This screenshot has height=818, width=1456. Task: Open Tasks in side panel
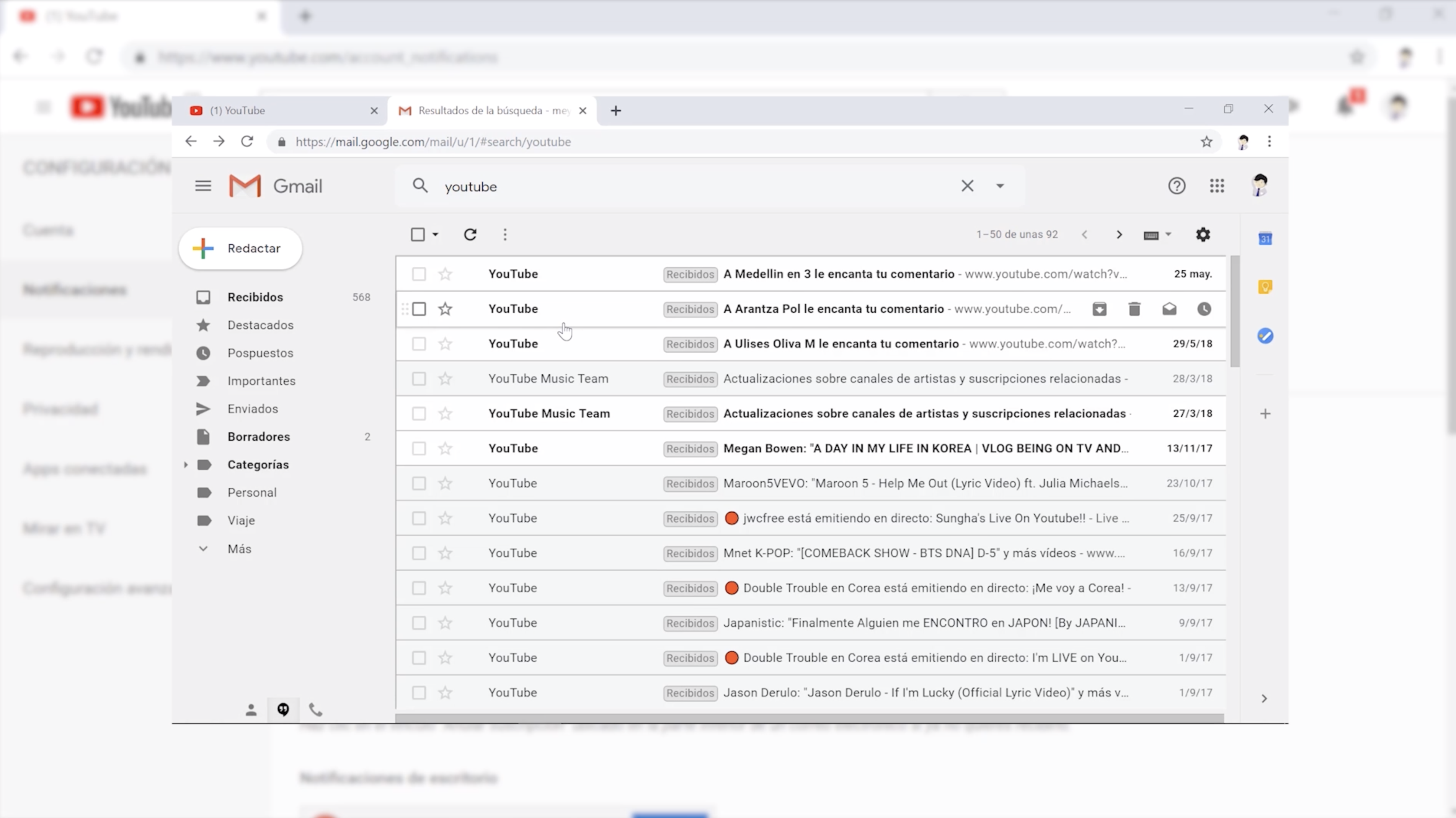coord(1265,336)
